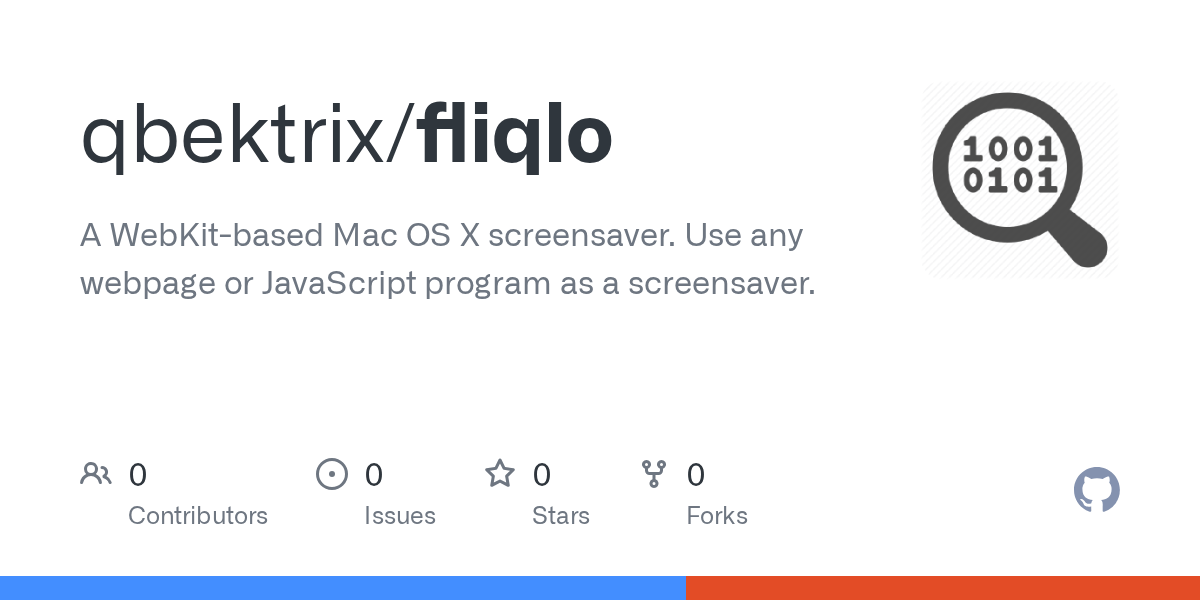This screenshot has height=600, width=1200.
Task: Click the Issues circle icon
Action: click(x=331, y=474)
